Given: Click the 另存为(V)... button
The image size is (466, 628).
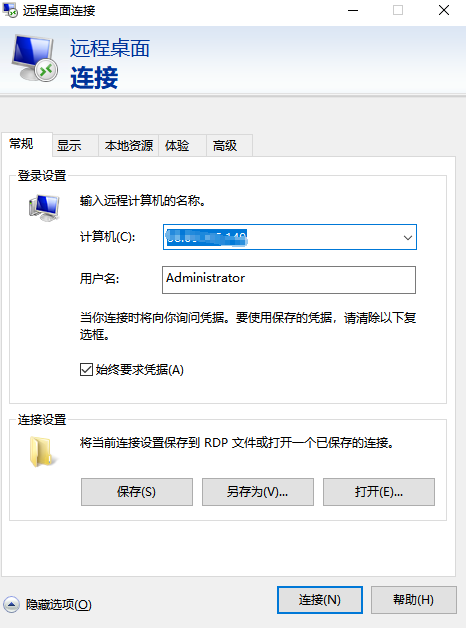Looking at the screenshot, I should point(258,492).
